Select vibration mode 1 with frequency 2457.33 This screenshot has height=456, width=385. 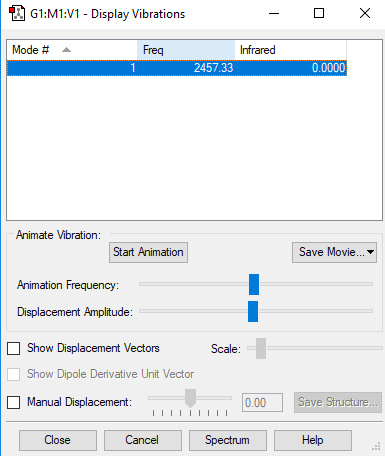(177, 68)
